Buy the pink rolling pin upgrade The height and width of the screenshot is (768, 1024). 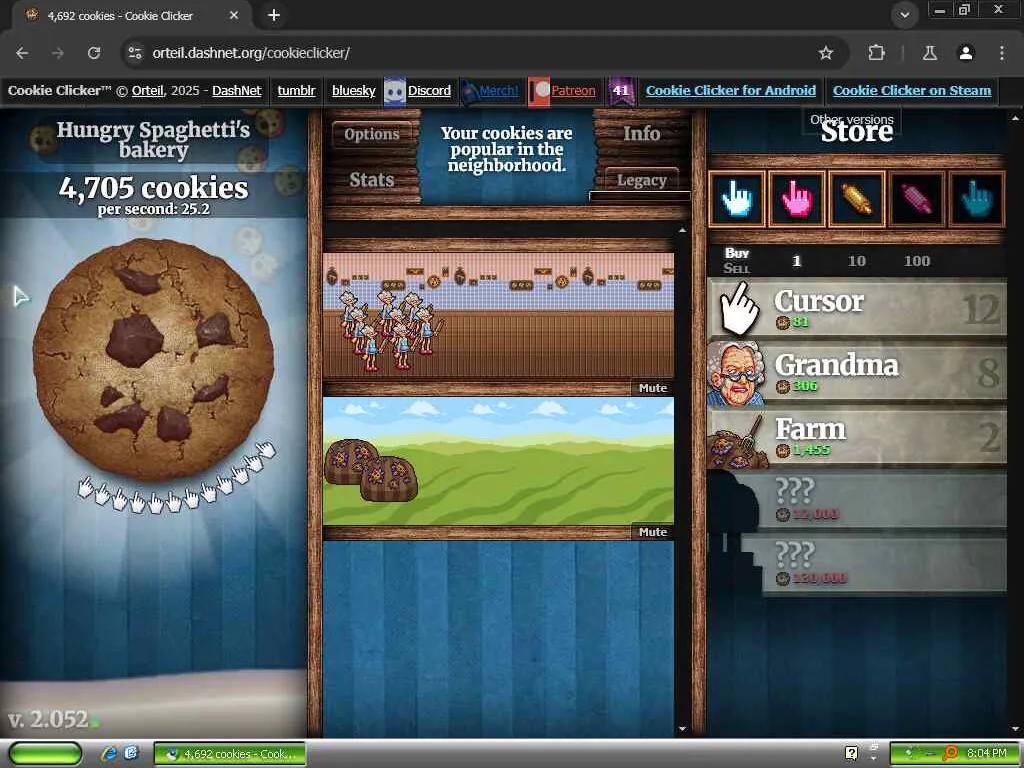tap(917, 199)
